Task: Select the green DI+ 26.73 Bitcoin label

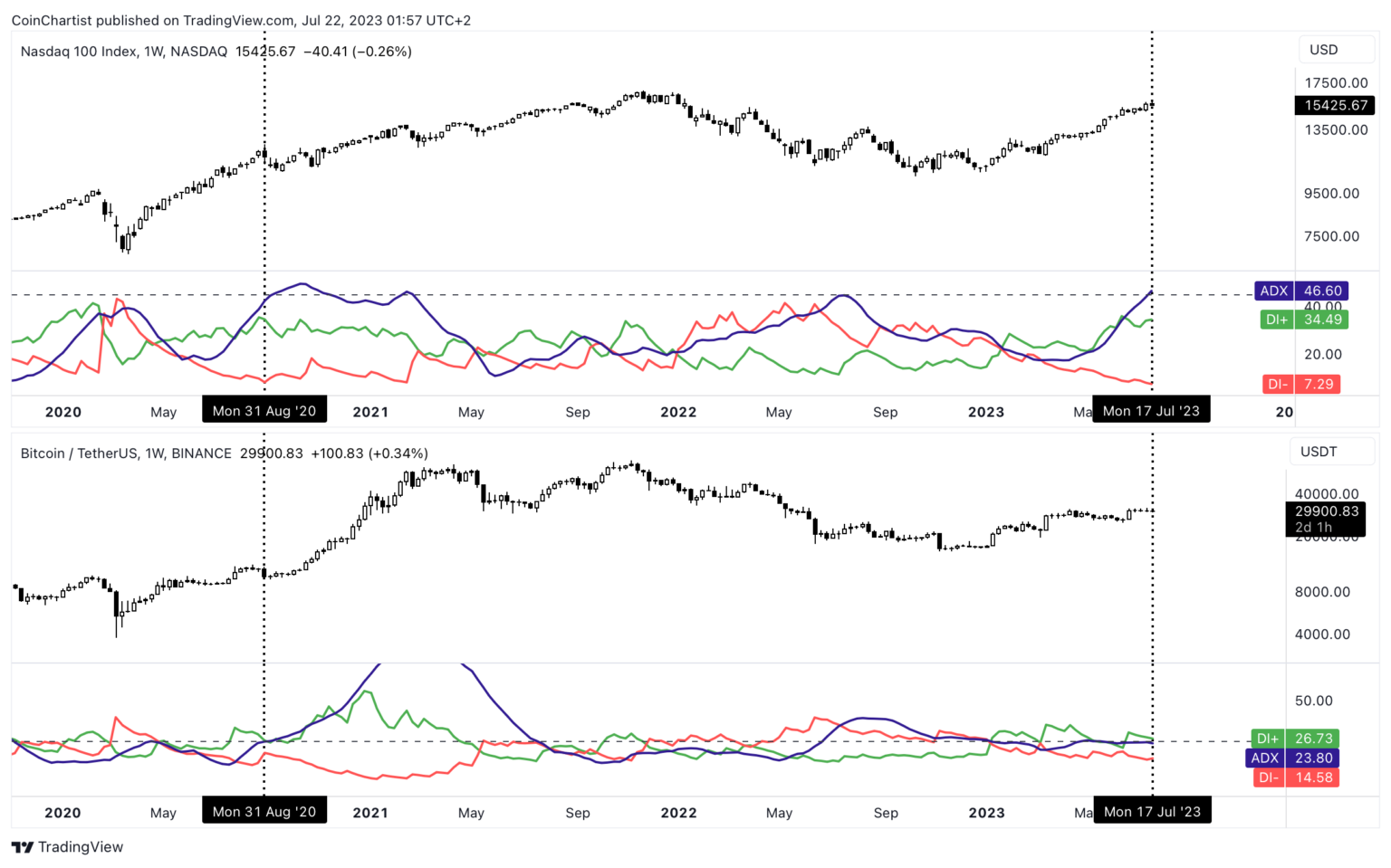Action: 1295,739
